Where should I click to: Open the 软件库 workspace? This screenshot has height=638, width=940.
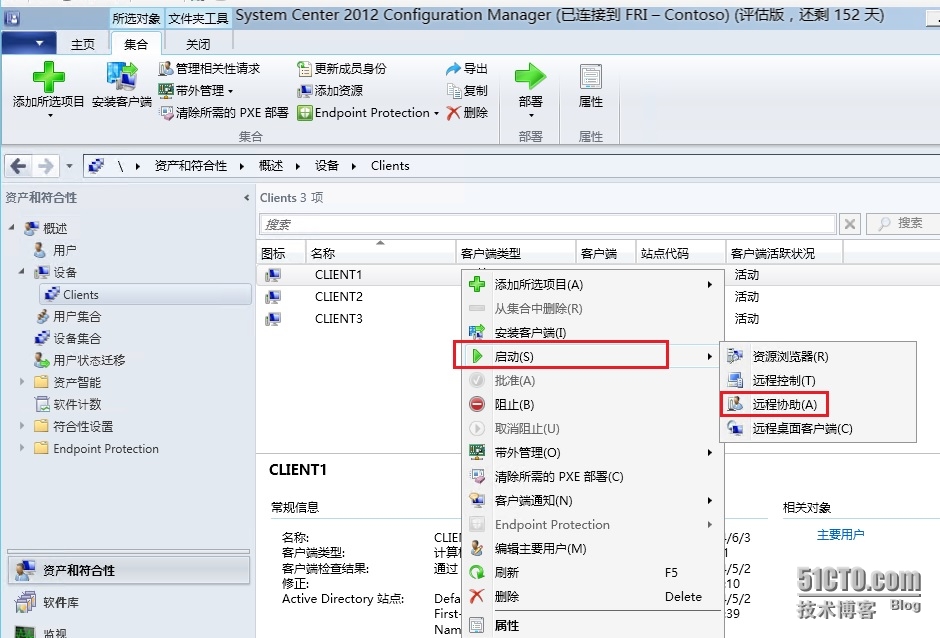point(128,602)
